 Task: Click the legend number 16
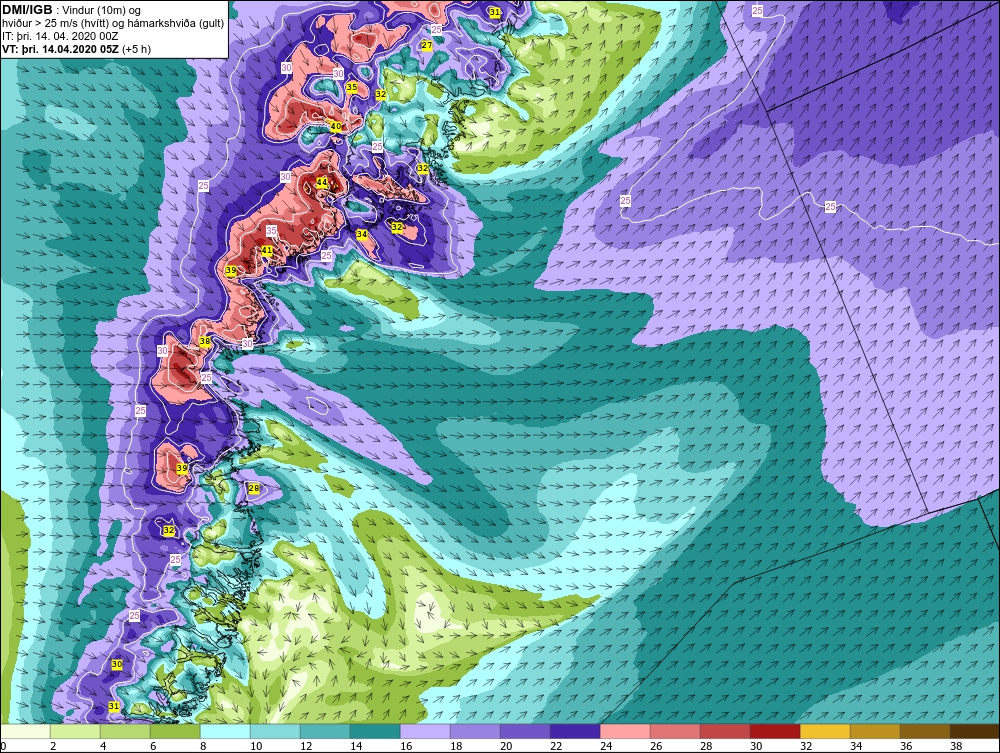click(406, 746)
